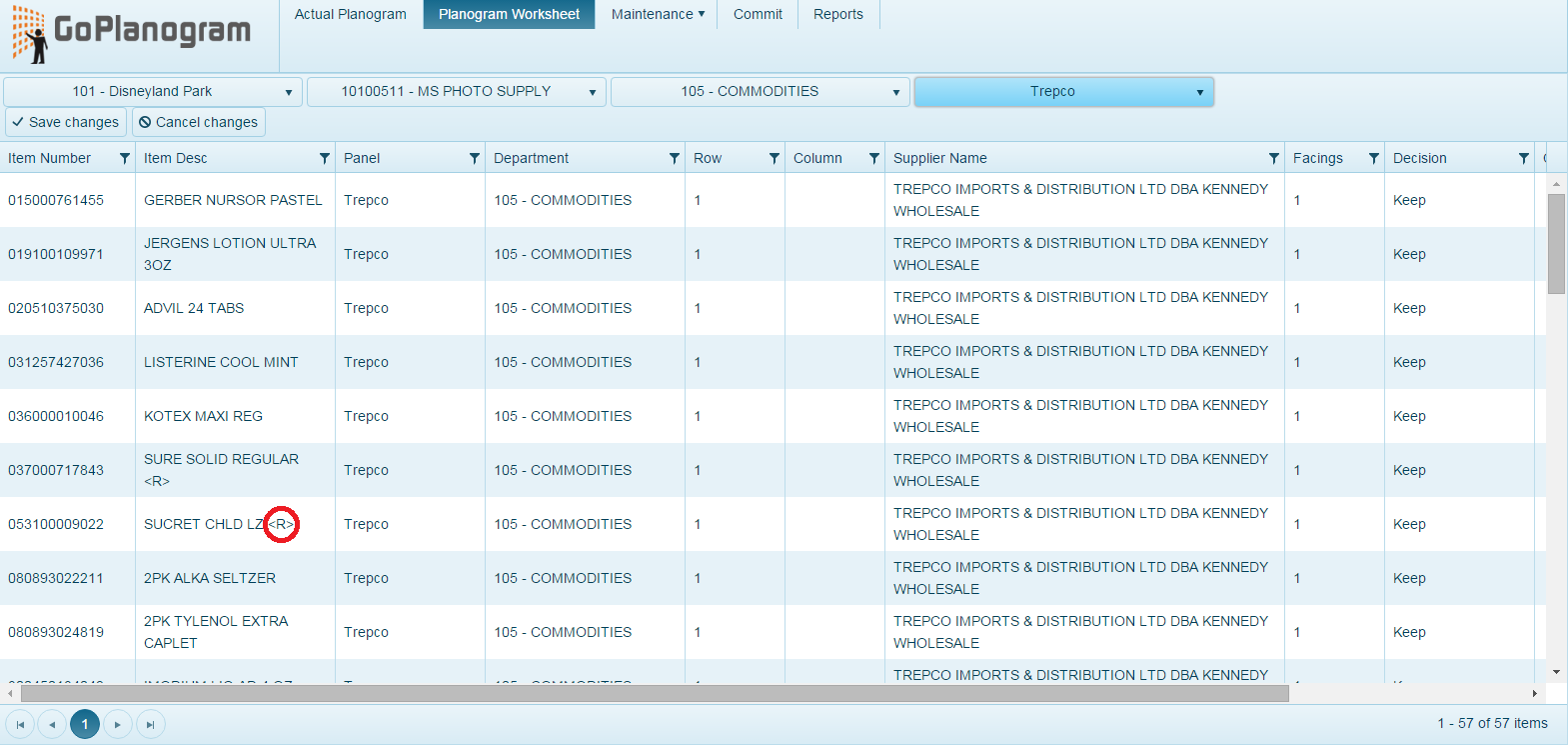Filter the Item Number column
1568x747 pixels.
coord(124,158)
